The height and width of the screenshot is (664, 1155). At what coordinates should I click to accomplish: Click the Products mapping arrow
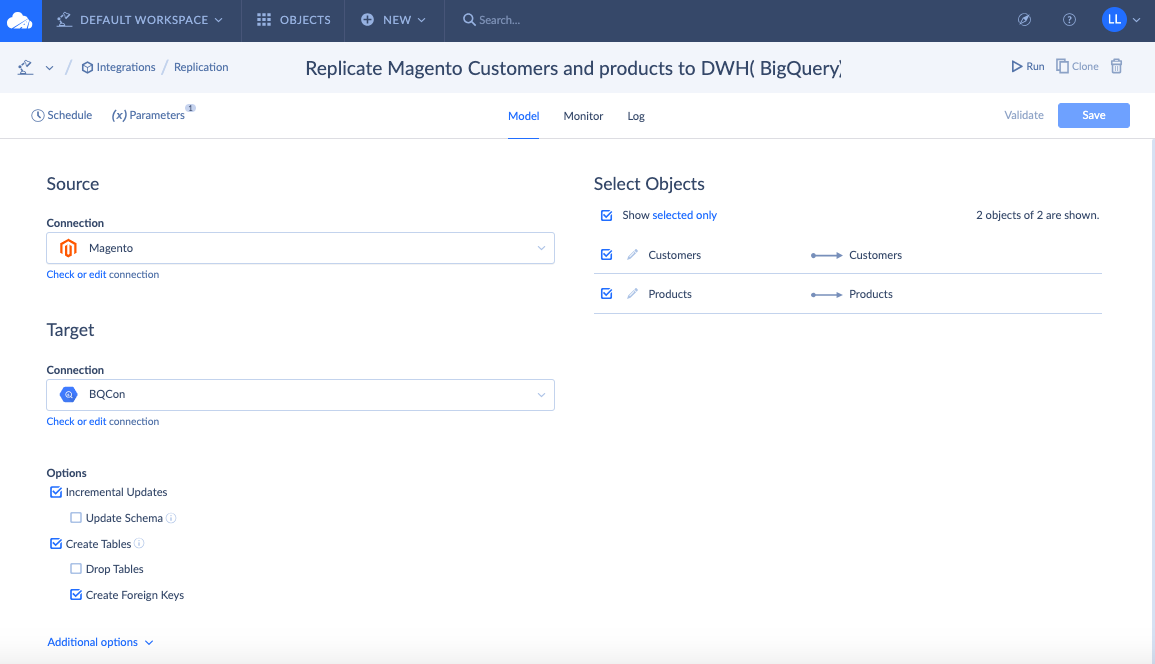pyautogui.click(x=826, y=294)
